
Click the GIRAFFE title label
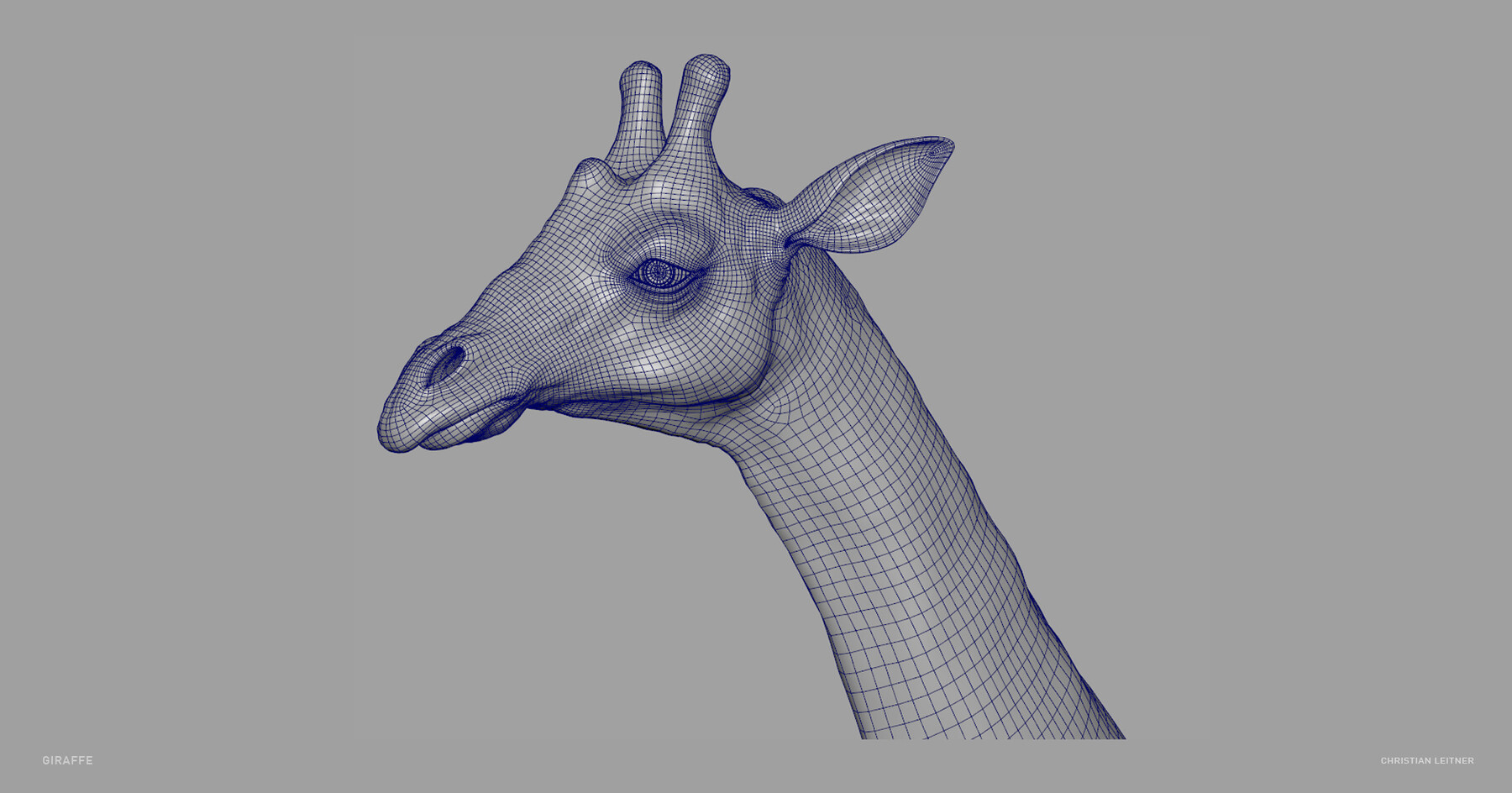click(67, 759)
